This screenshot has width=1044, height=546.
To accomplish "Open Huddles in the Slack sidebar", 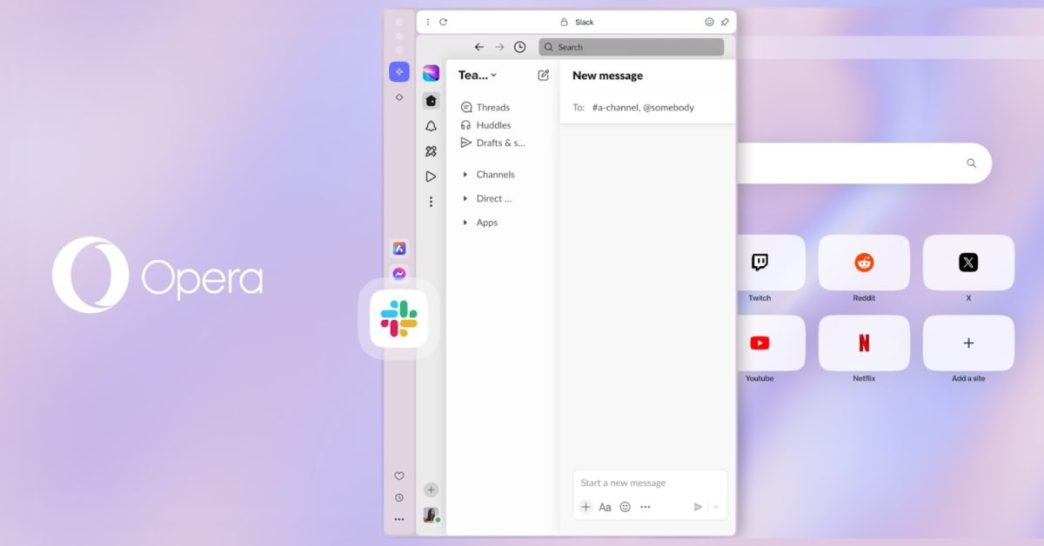I will point(493,125).
